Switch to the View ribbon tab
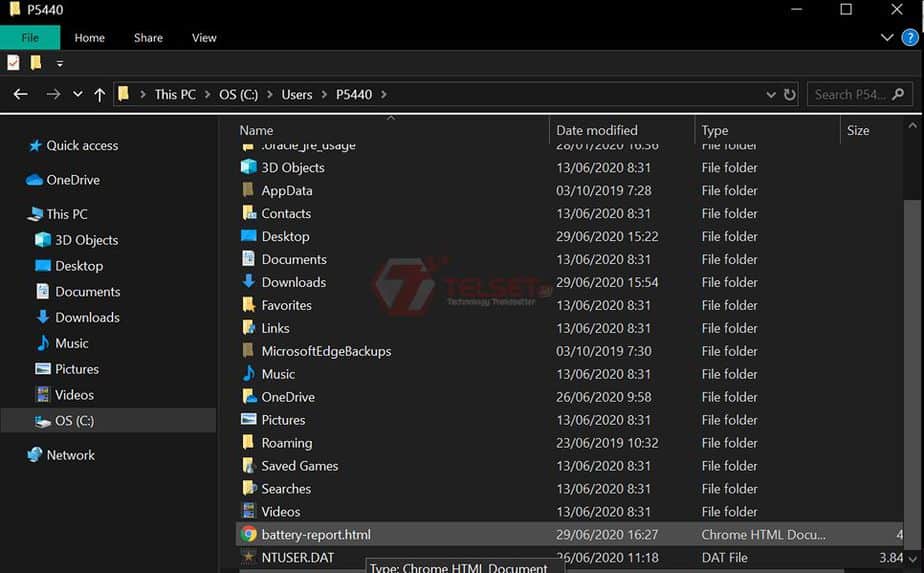The image size is (924, 573). (204, 38)
